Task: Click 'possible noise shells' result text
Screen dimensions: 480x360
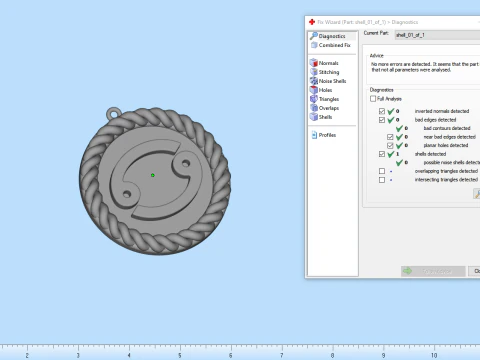Action: (x=452, y=163)
